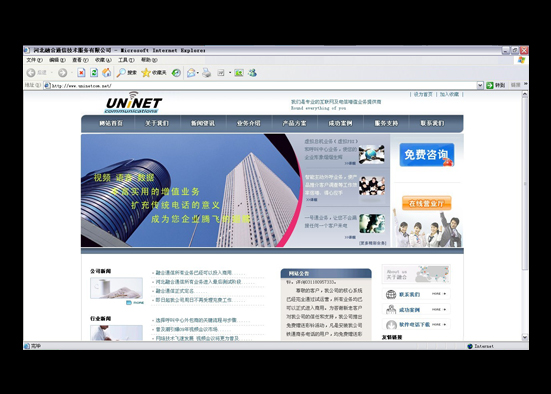551x394 pixels.
Task: Open the Favorites star panel
Action: (x=154, y=73)
